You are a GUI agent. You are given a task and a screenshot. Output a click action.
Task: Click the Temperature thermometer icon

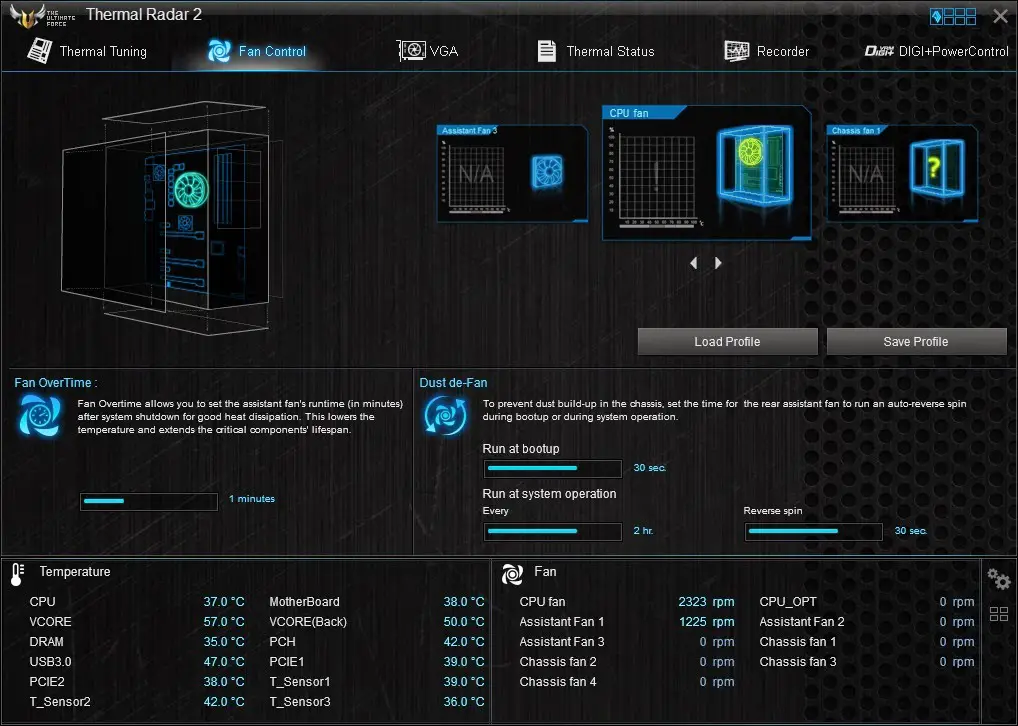(x=18, y=574)
